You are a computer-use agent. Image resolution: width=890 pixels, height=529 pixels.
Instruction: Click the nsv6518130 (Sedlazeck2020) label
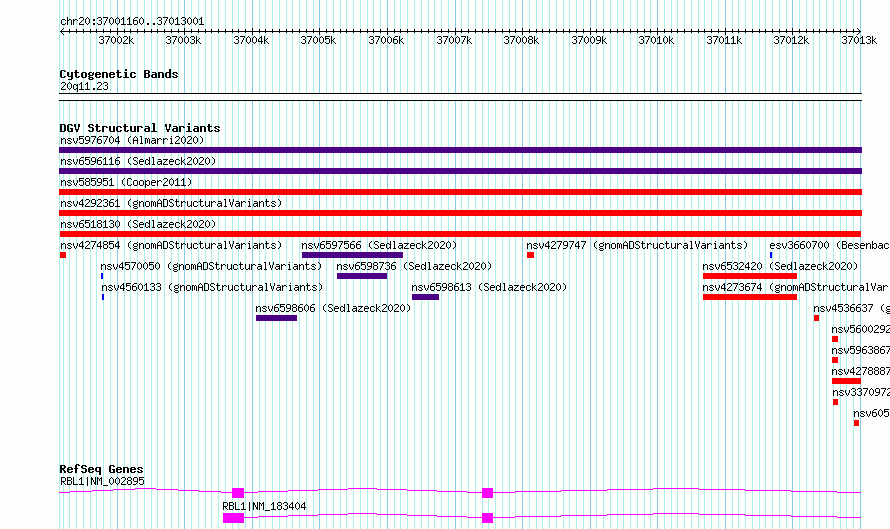138,224
